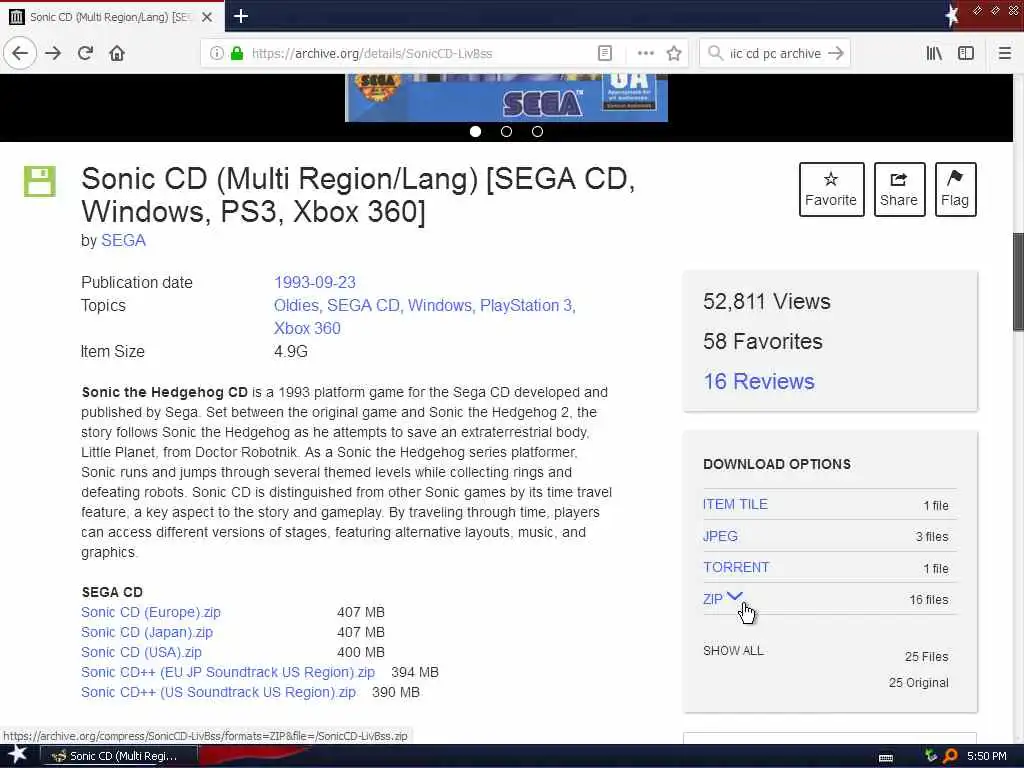Close the Sonic CD tab

point(207,17)
